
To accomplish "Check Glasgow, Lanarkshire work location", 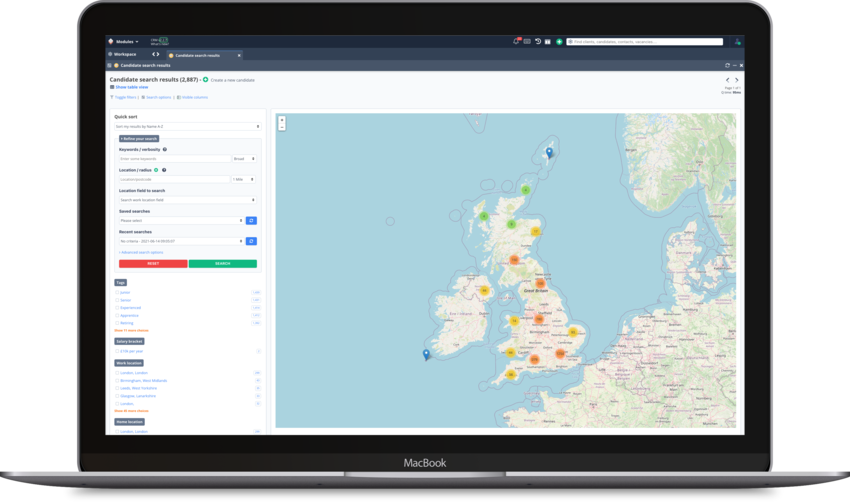I will coord(117,396).
